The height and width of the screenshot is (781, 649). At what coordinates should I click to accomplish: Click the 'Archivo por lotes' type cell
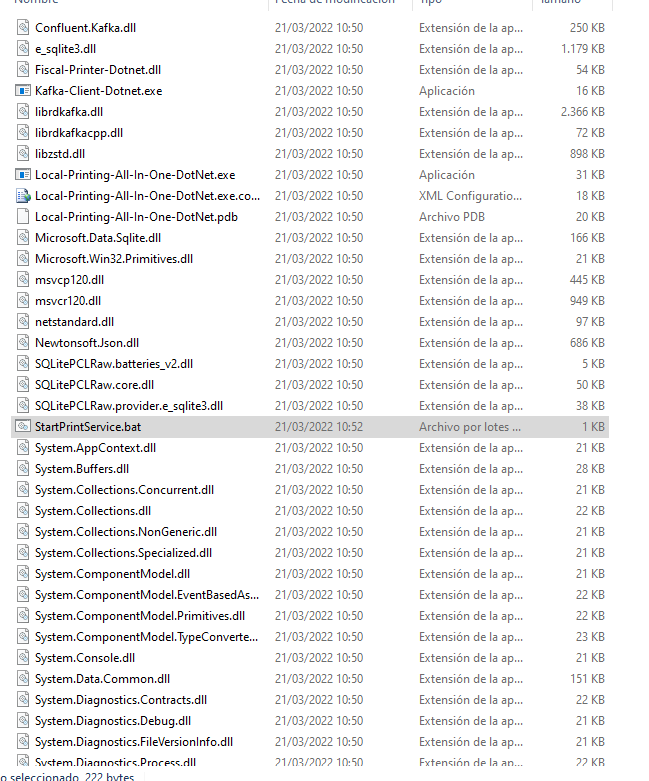pyautogui.click(x=470, y=427)
